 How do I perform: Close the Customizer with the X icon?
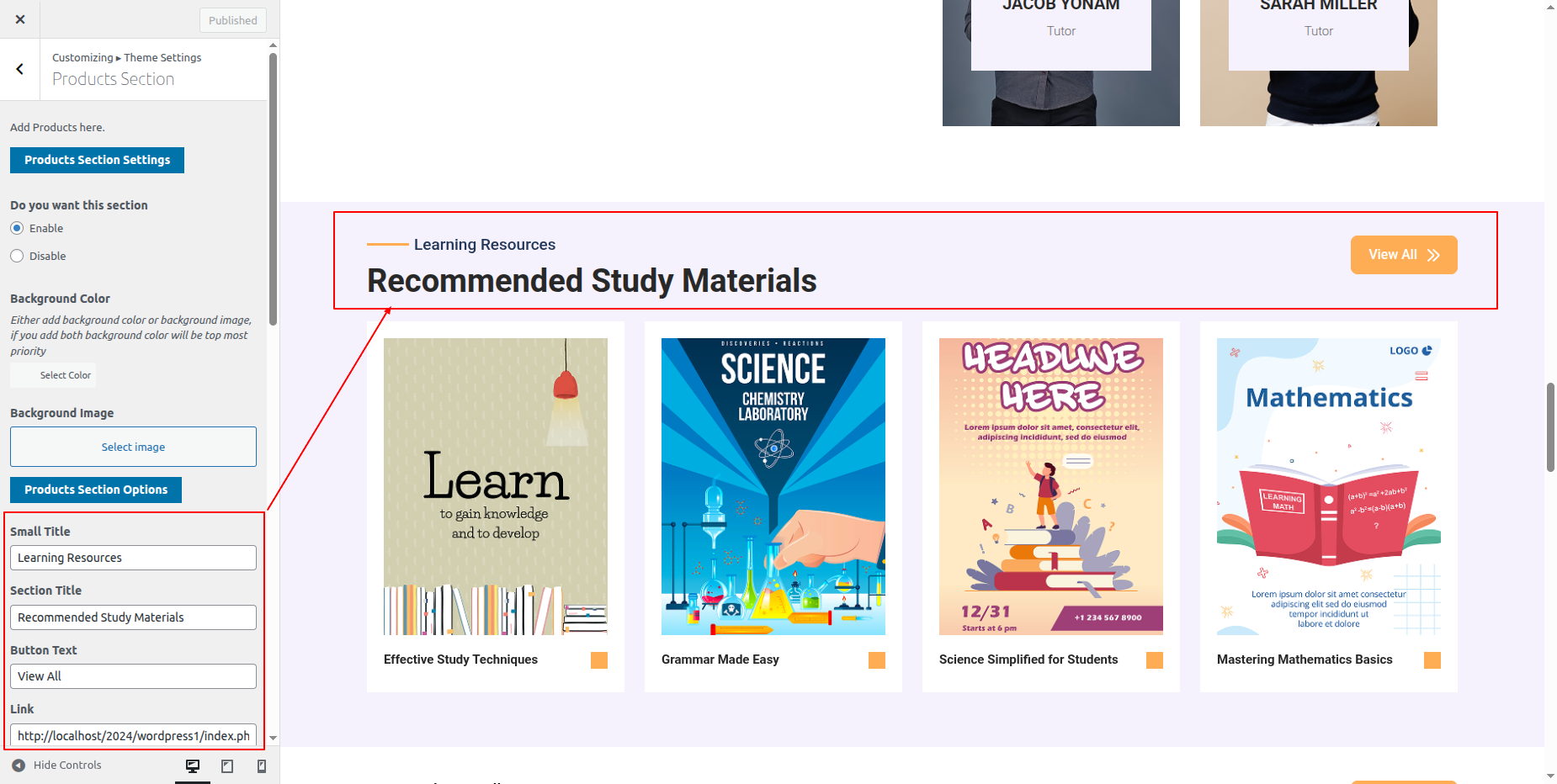(x=20, y=19)
